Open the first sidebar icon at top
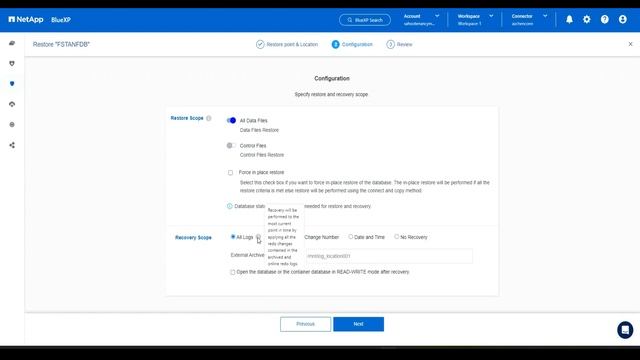Image resolution: width=640 pixels, height=360 pixels. tap(12, 43)
